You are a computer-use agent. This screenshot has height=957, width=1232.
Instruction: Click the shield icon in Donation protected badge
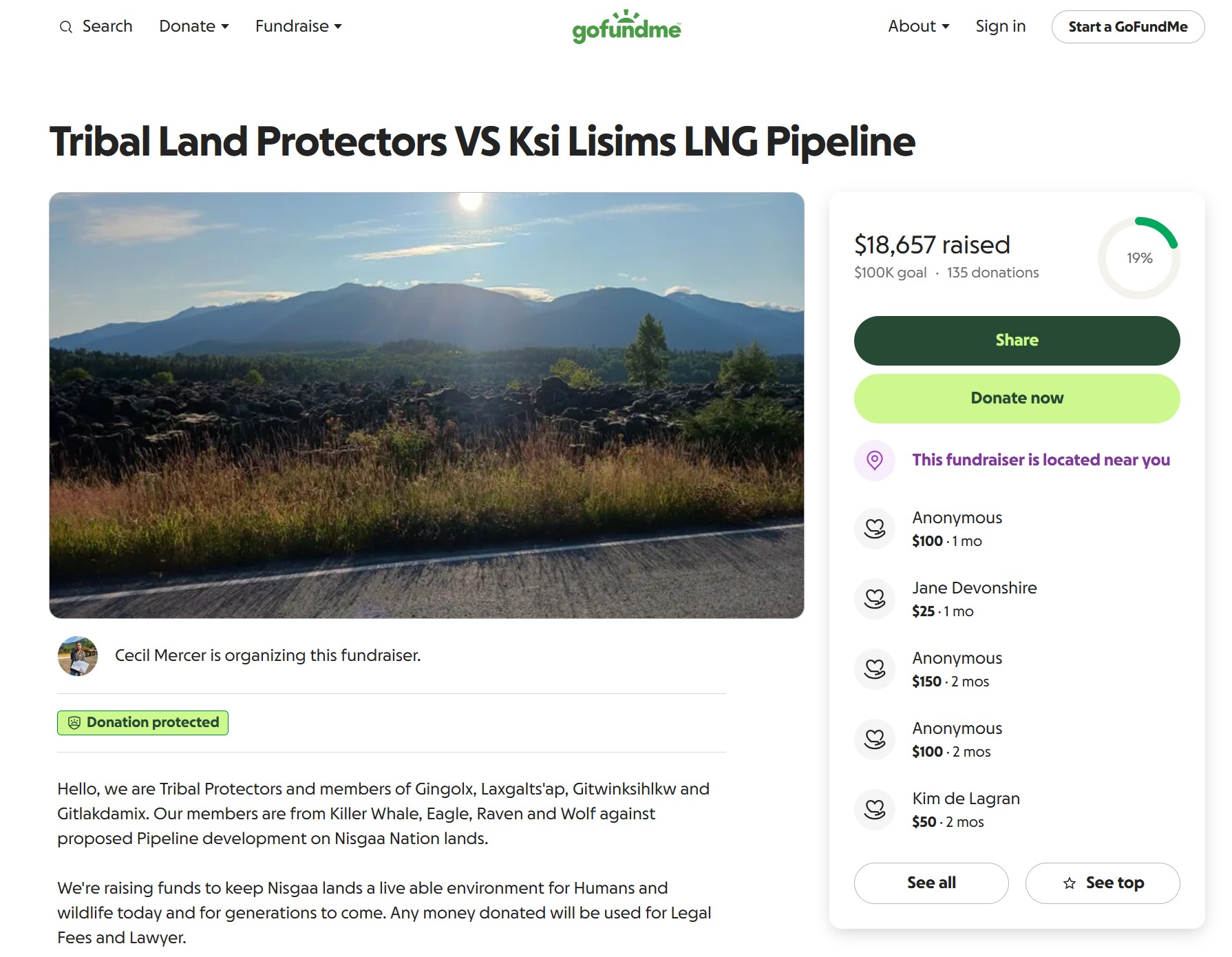point(74,723)
